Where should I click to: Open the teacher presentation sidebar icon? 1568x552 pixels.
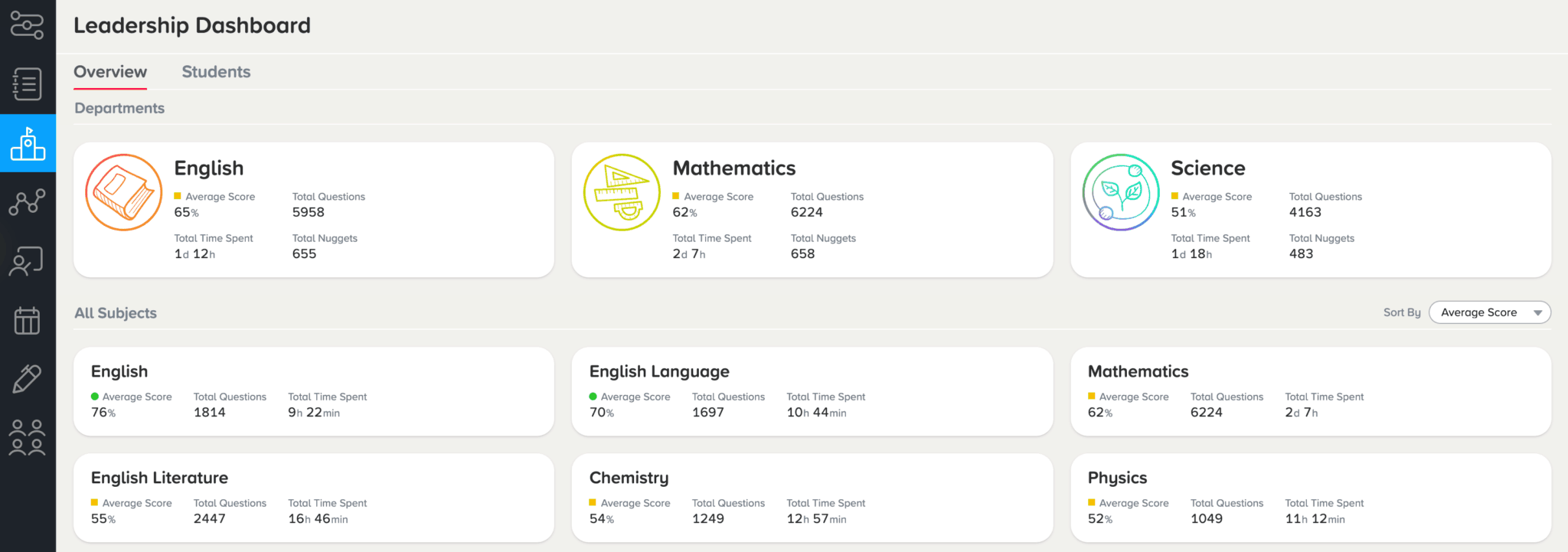point(27,261)
